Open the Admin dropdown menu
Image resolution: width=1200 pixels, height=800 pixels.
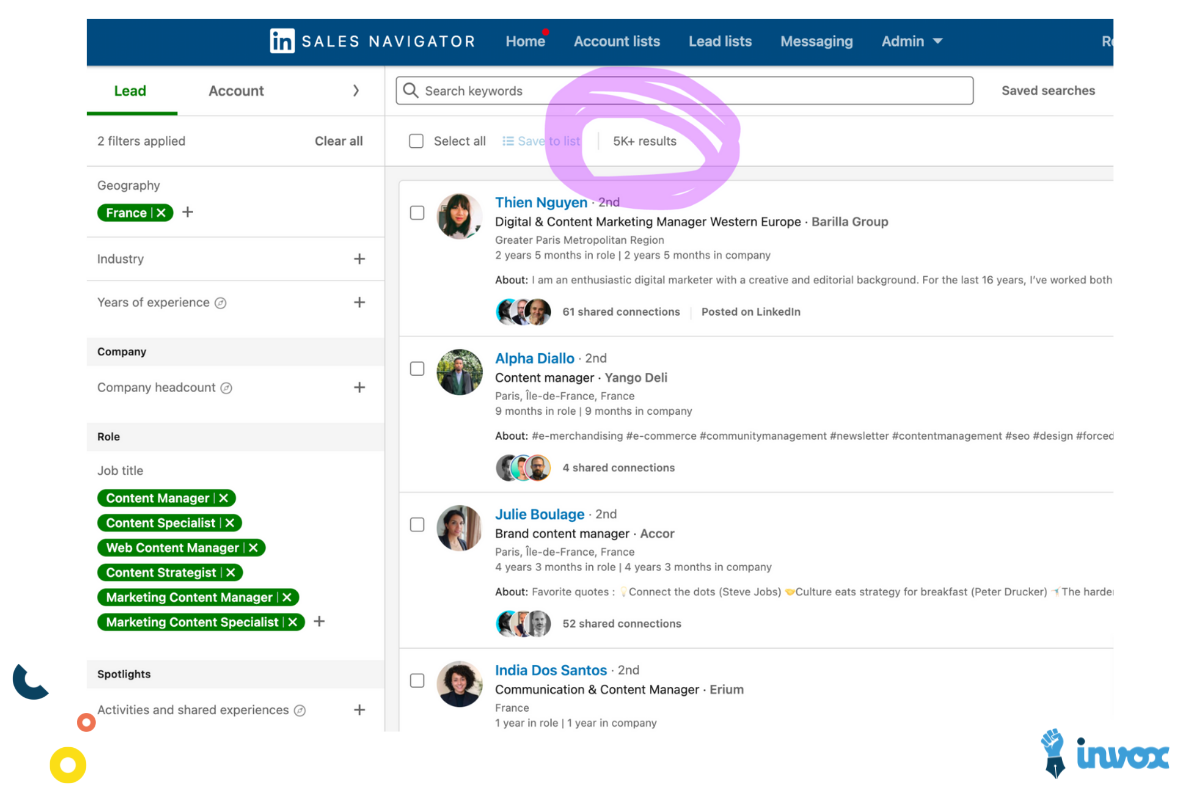pyautogui.click(x=912, y=41)
